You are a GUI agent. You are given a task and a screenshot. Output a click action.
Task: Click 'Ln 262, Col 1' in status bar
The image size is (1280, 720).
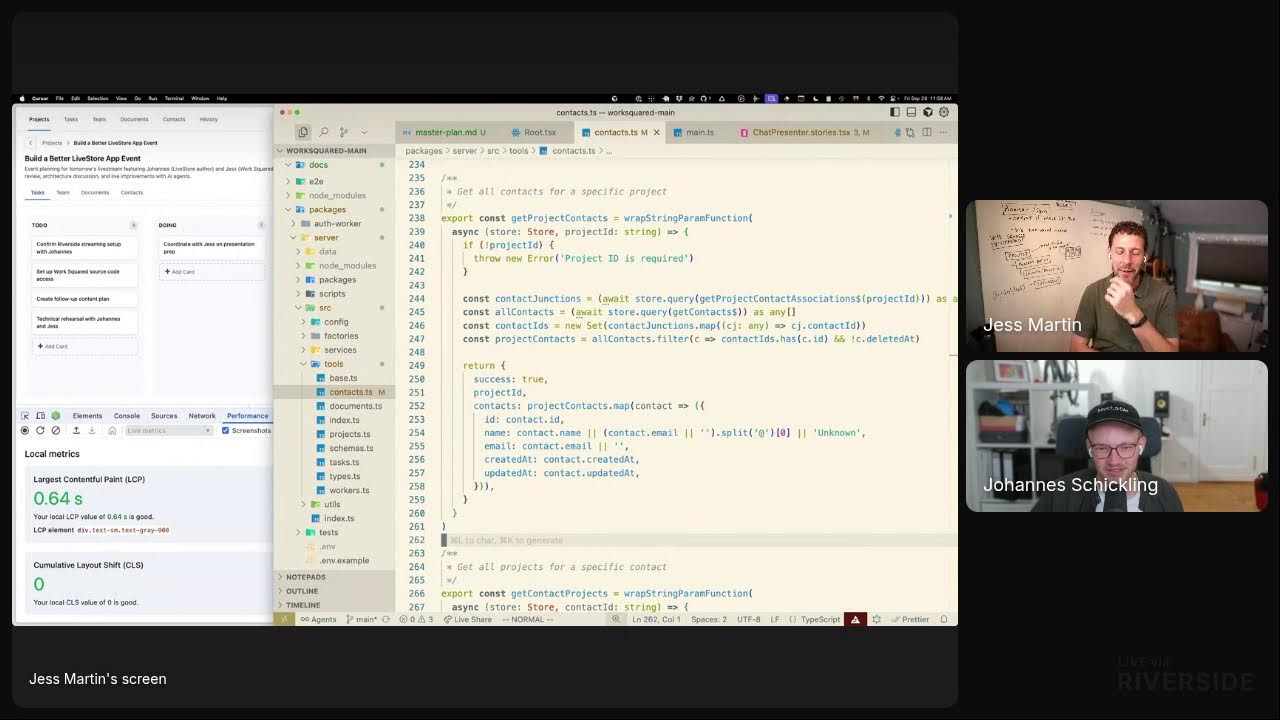click(x=656, y=619)
